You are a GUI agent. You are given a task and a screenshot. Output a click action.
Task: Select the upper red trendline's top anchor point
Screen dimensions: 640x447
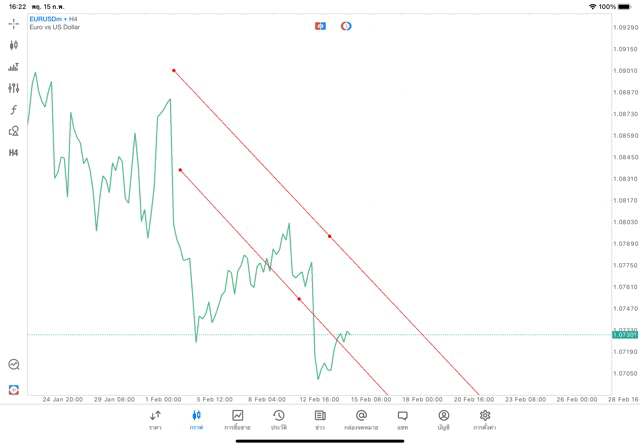(x=174, y=70)
